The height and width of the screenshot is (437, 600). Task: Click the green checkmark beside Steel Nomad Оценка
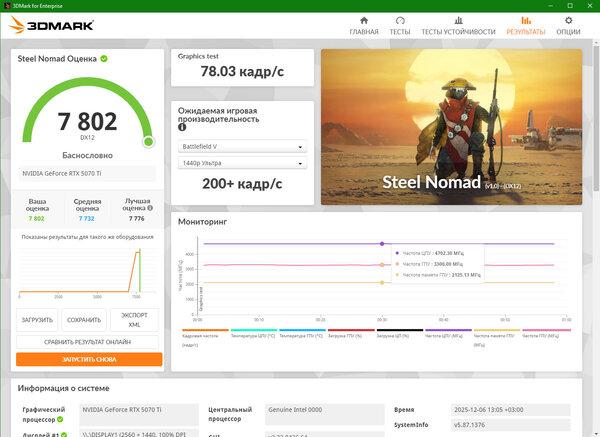[104, 59]
